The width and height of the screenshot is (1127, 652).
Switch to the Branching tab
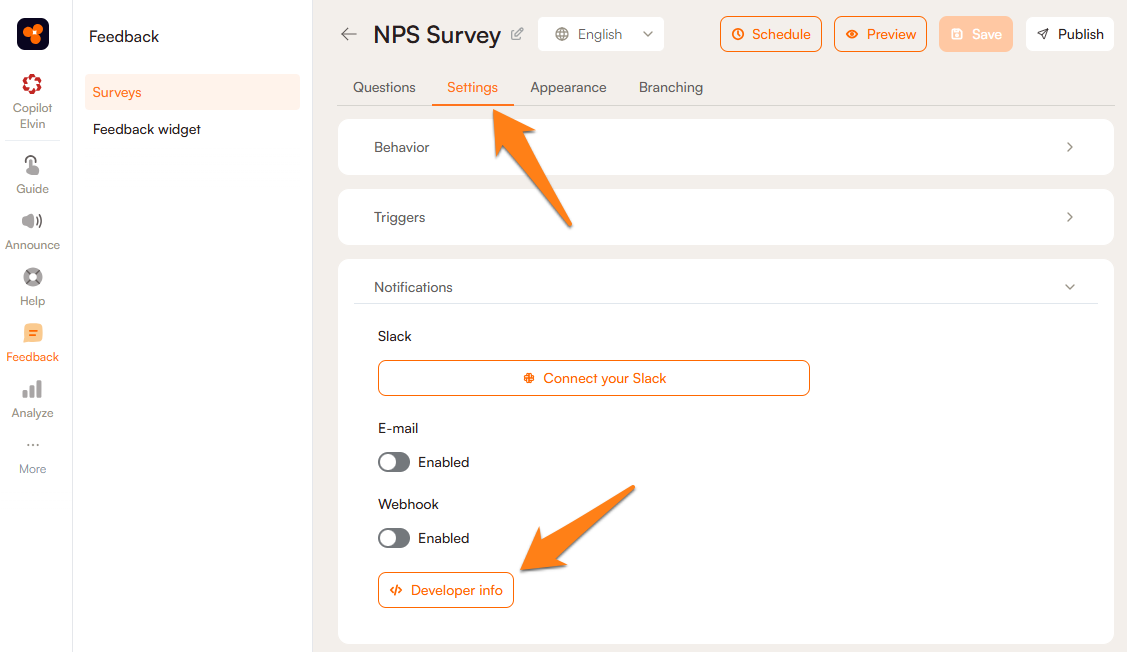click(x=671, y=87)
